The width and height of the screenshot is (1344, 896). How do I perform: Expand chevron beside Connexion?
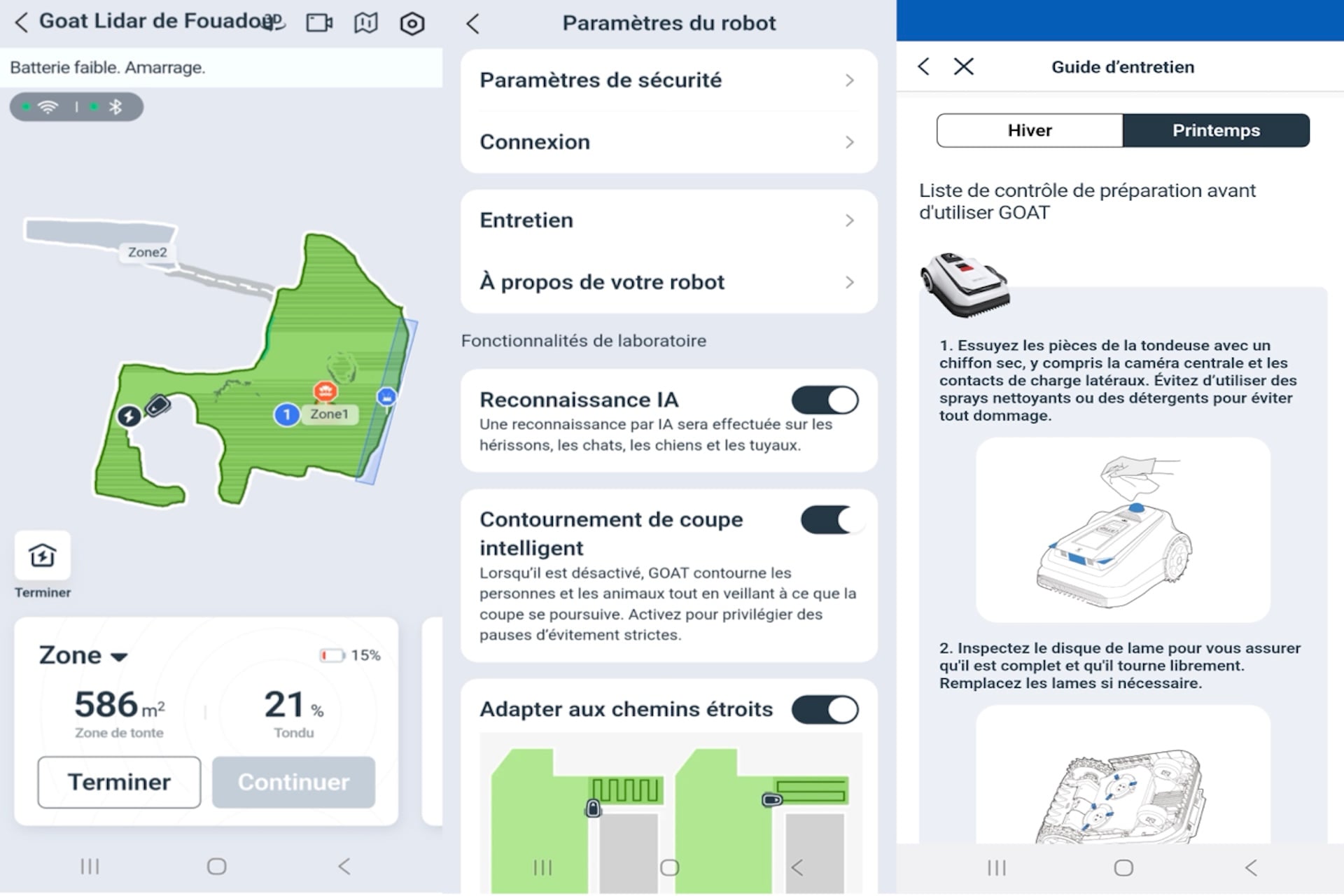[x=849, y=142]
